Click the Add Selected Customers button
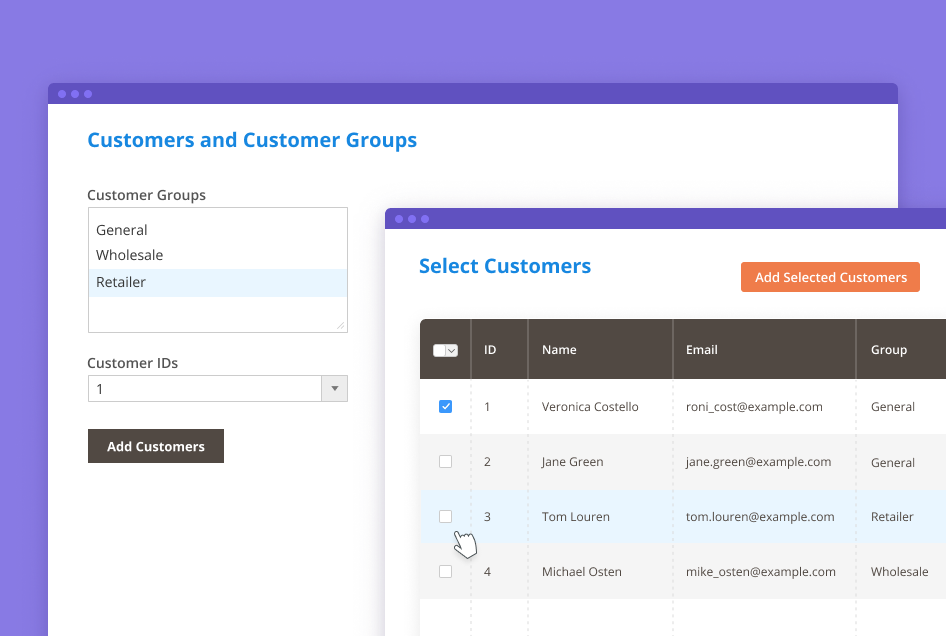 [x=830, y=277]
